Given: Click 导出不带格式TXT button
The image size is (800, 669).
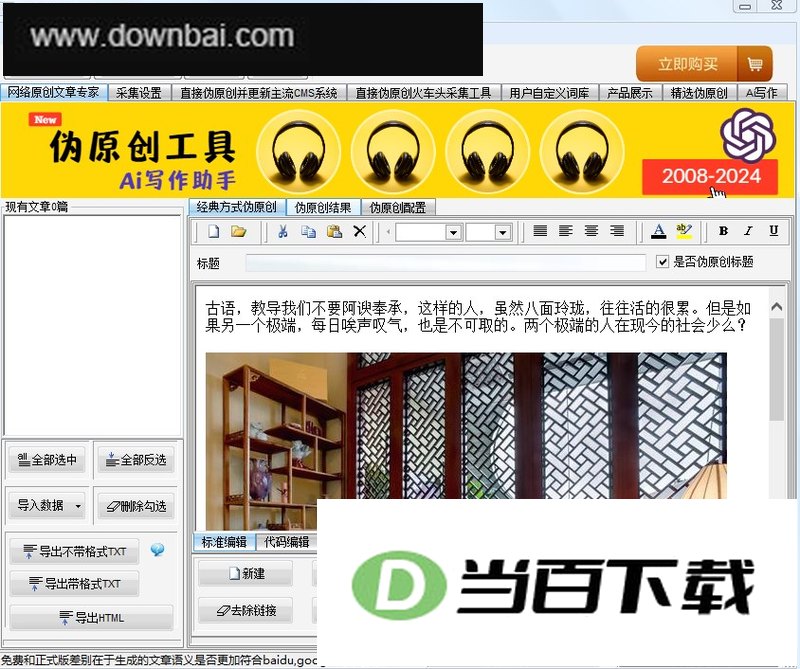Looking at the screenshot, I should 74,552.
